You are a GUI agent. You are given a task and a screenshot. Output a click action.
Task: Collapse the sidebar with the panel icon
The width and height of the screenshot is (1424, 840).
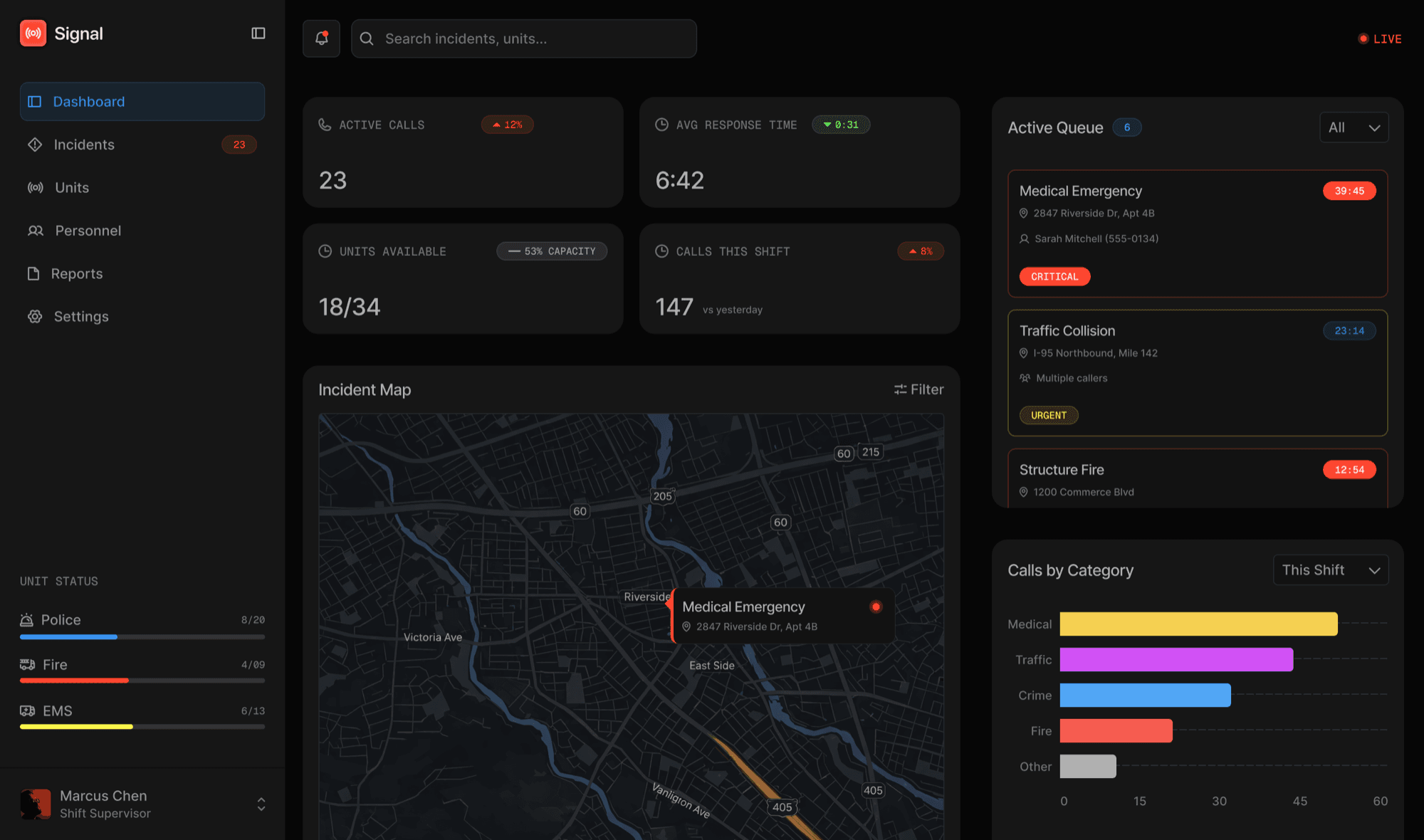pos(258,33)
